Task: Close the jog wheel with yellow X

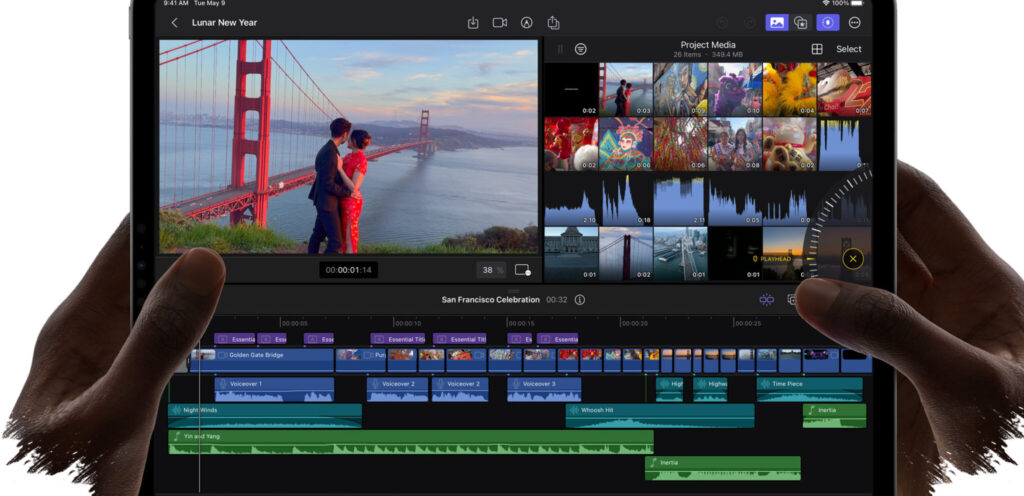Action: pyautogui.click(x=852, y=259)
